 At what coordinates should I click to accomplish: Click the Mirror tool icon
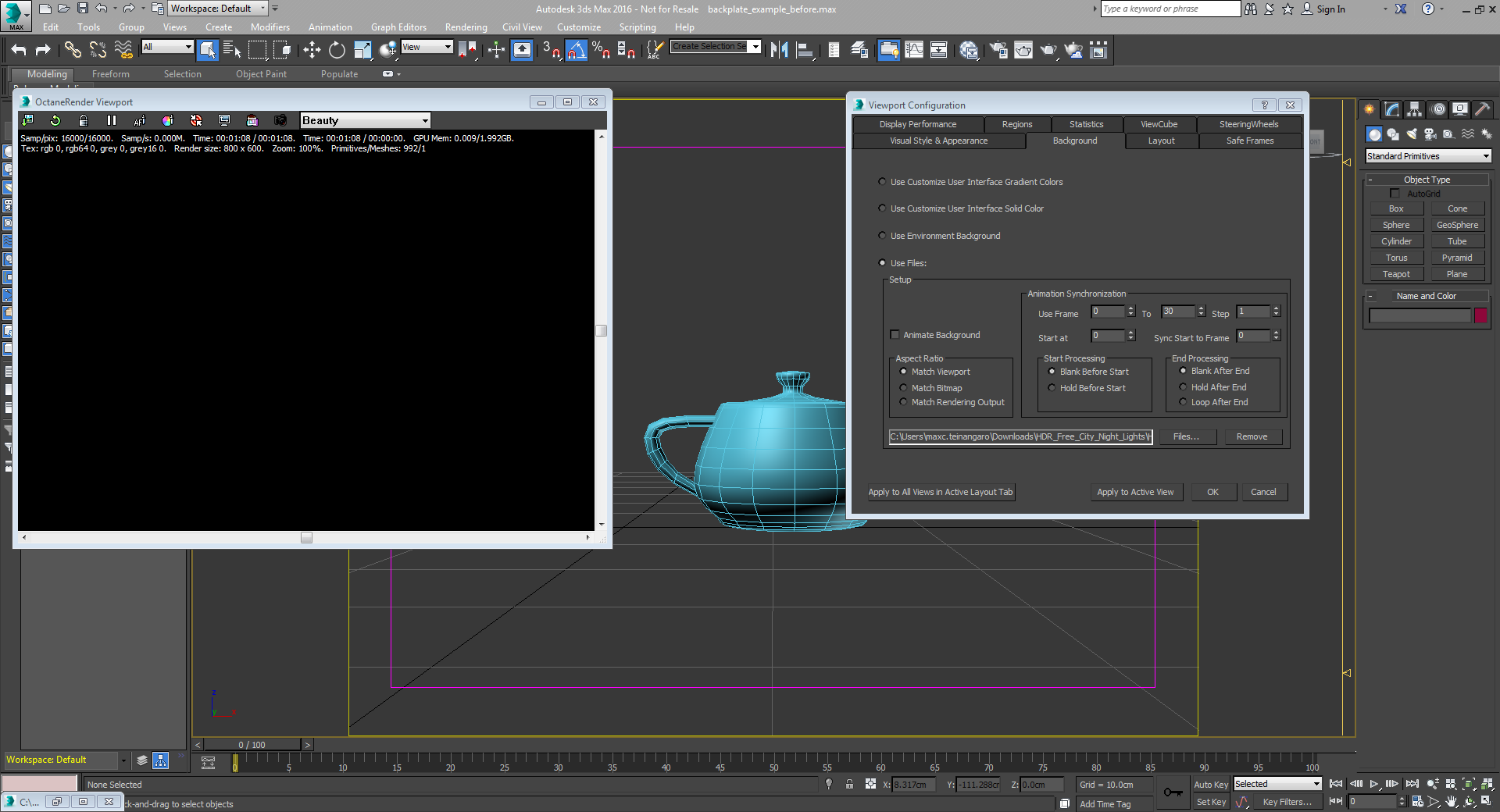pos(779,51)
